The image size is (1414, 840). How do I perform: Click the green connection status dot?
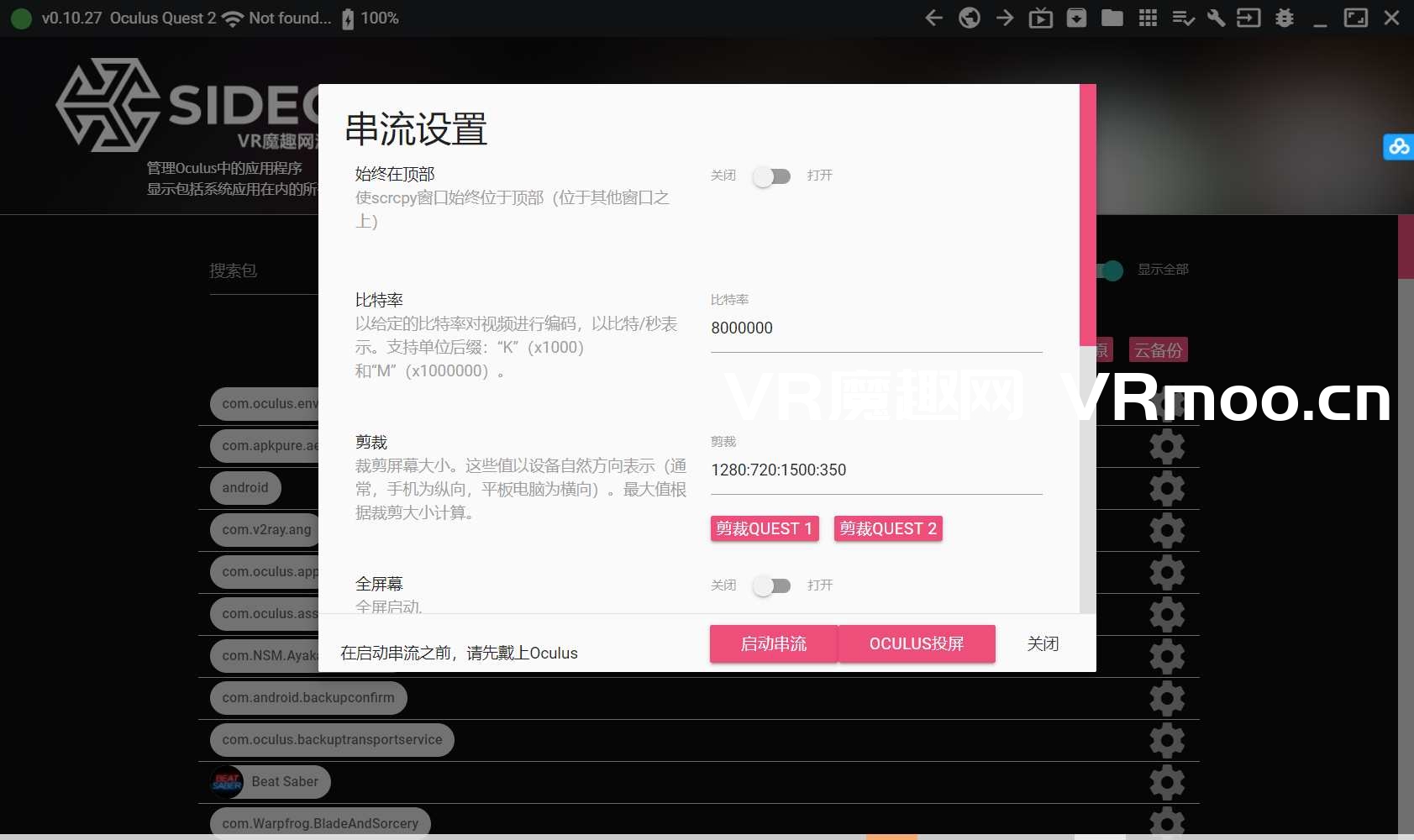(21, 18)
